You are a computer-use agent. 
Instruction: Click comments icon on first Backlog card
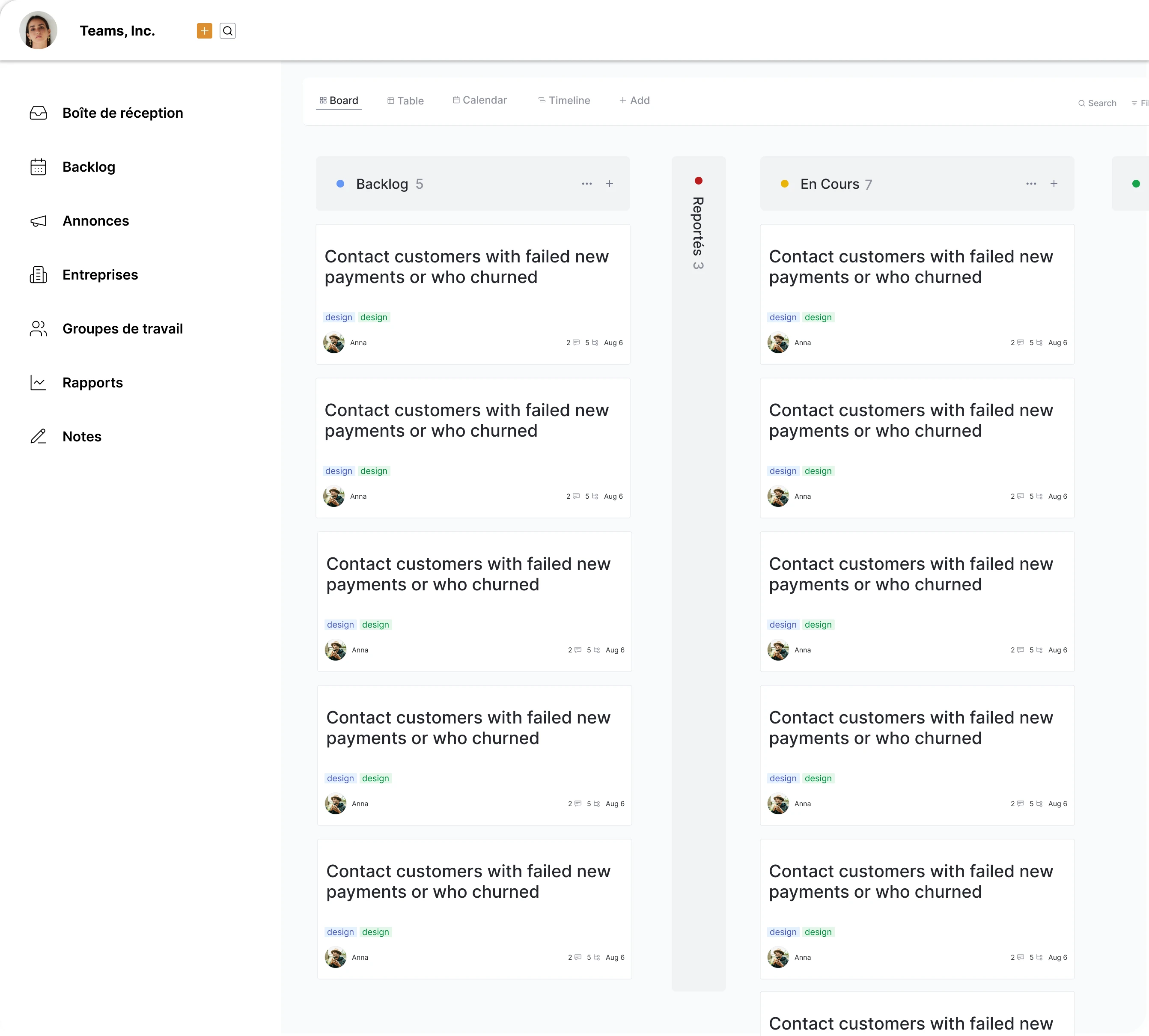[x=577, y=342]
